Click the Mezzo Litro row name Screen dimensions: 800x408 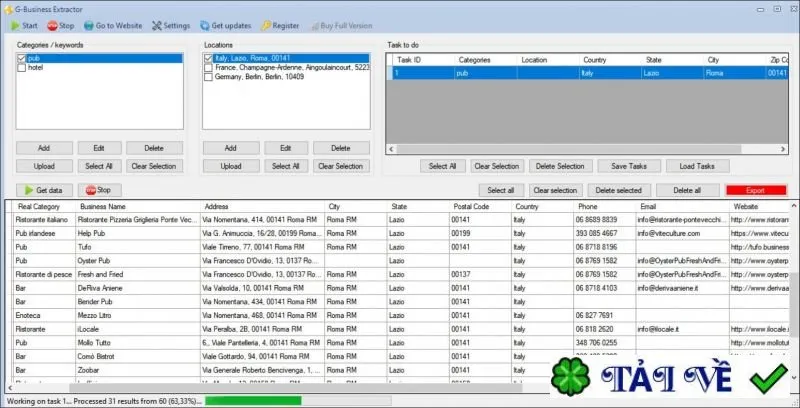point(138,315)
